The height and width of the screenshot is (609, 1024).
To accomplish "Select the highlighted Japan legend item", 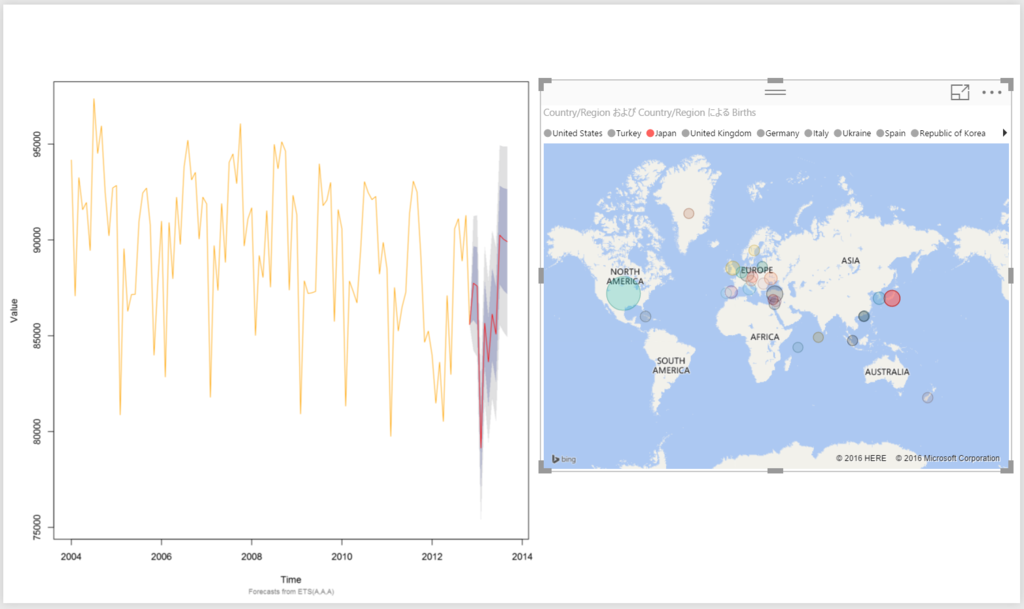I will (662, 133).
